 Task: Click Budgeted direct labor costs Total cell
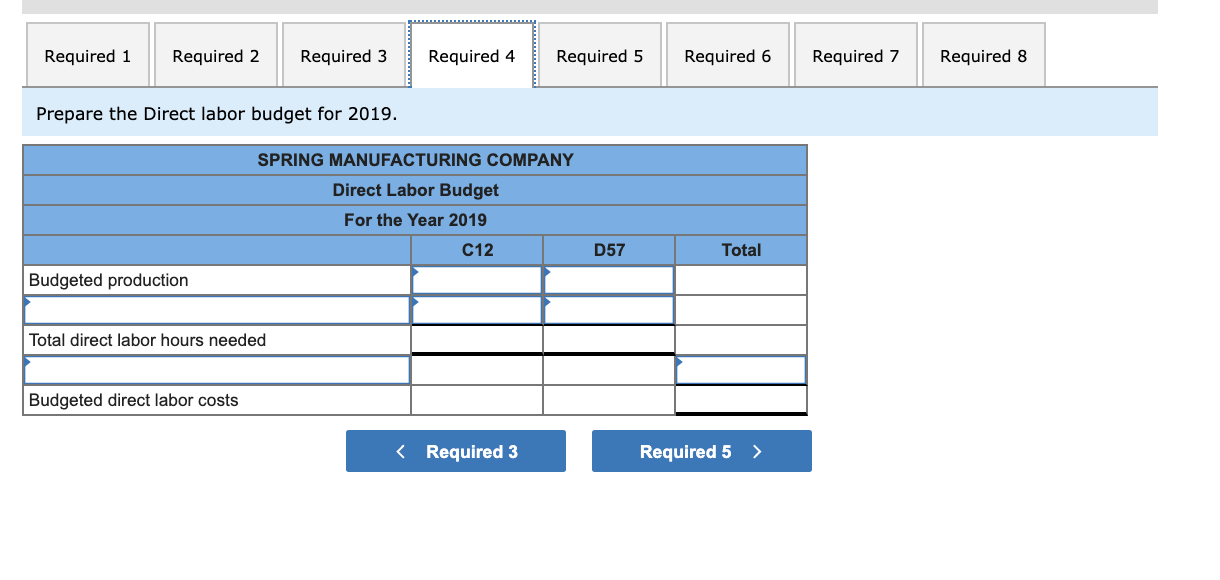click(x=741, y=400)
